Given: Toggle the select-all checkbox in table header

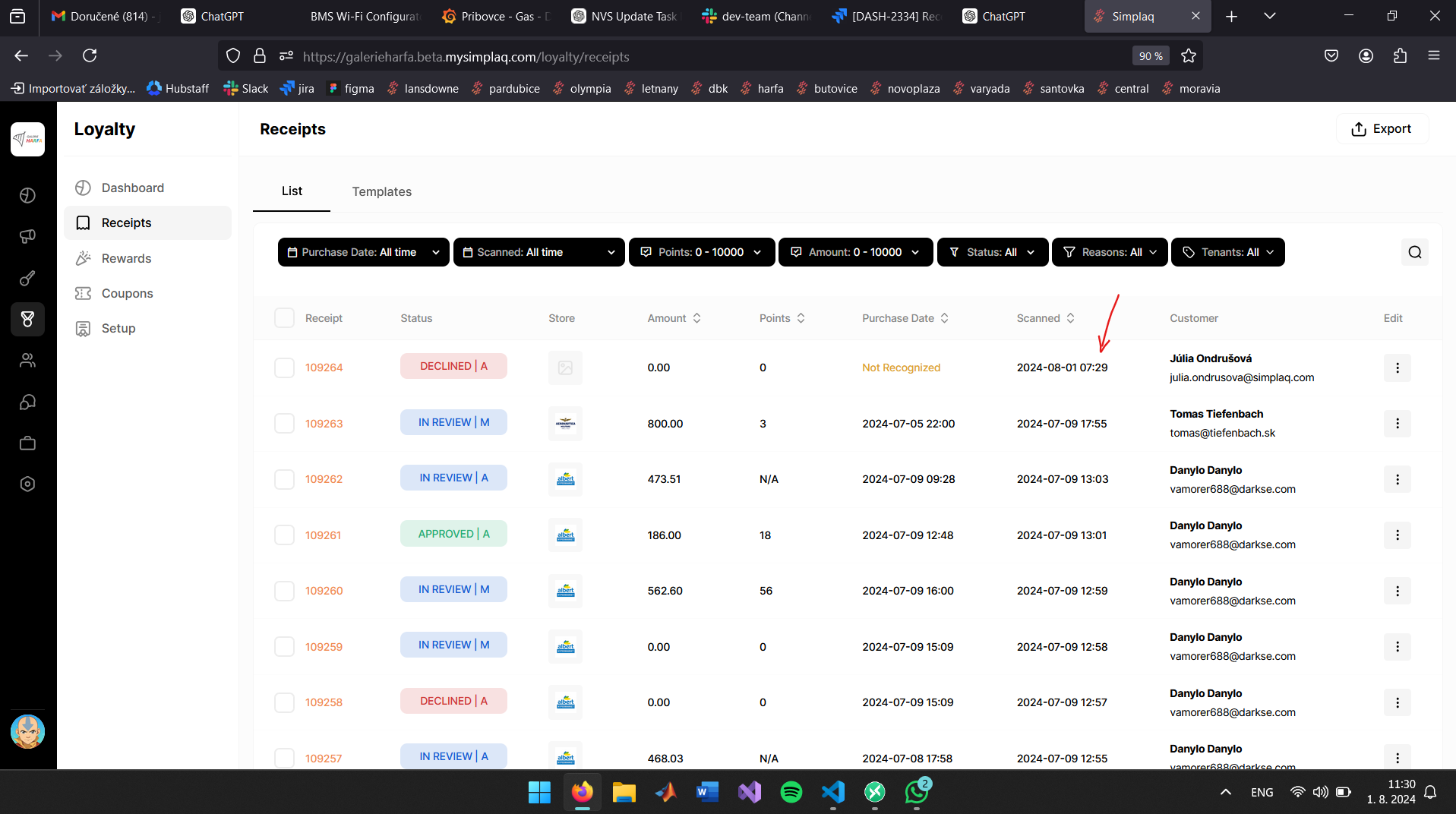Looking at the screenshot, I should pyautogui.click(x=284, y=318).
